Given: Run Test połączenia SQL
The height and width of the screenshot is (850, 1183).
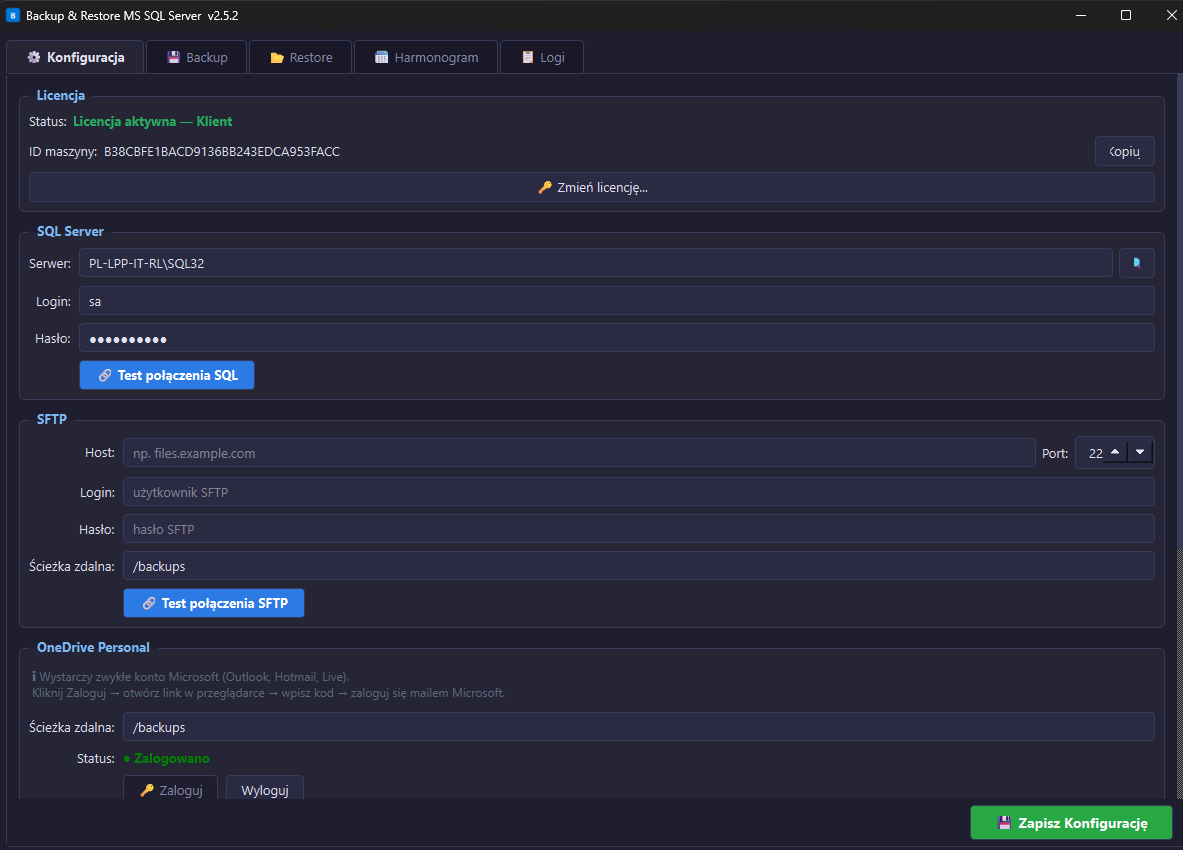Looking at the screenshot, I should point(167,375).
